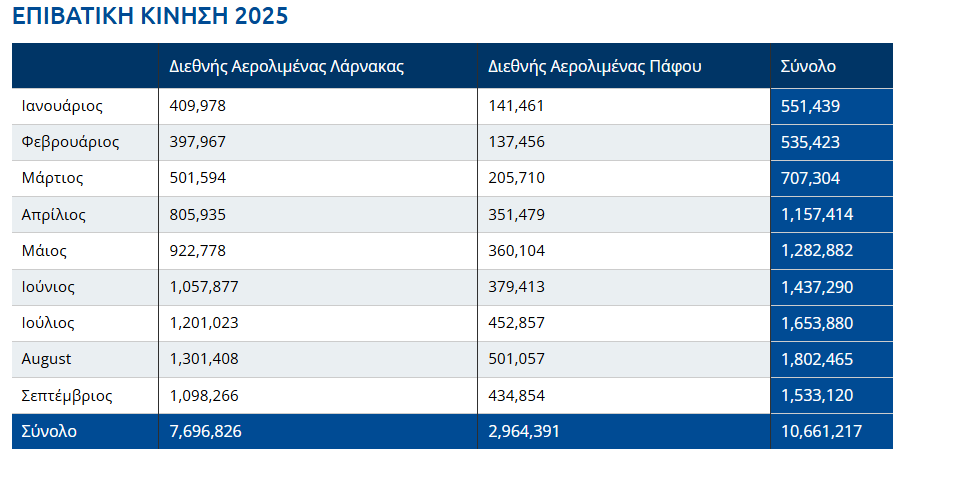Select the Διεθνής Αερολιμένας Πάφου column header
The height and width of the screenshot is (497, 979).
(x=594, y=67)
